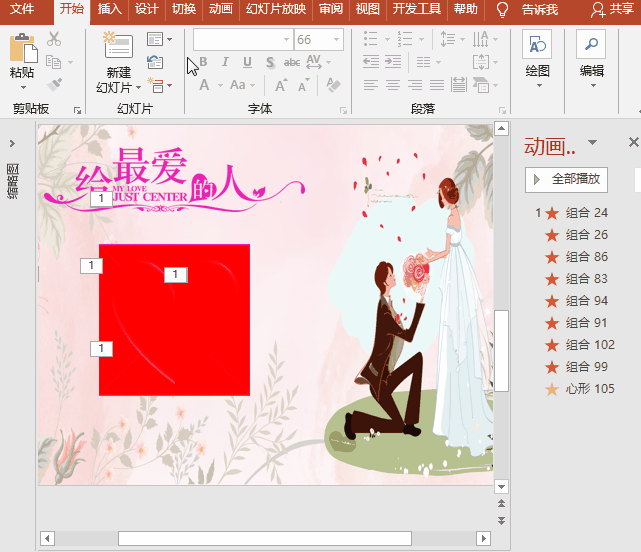Convert to SmartArt graphic icon

tap(481, 85)
